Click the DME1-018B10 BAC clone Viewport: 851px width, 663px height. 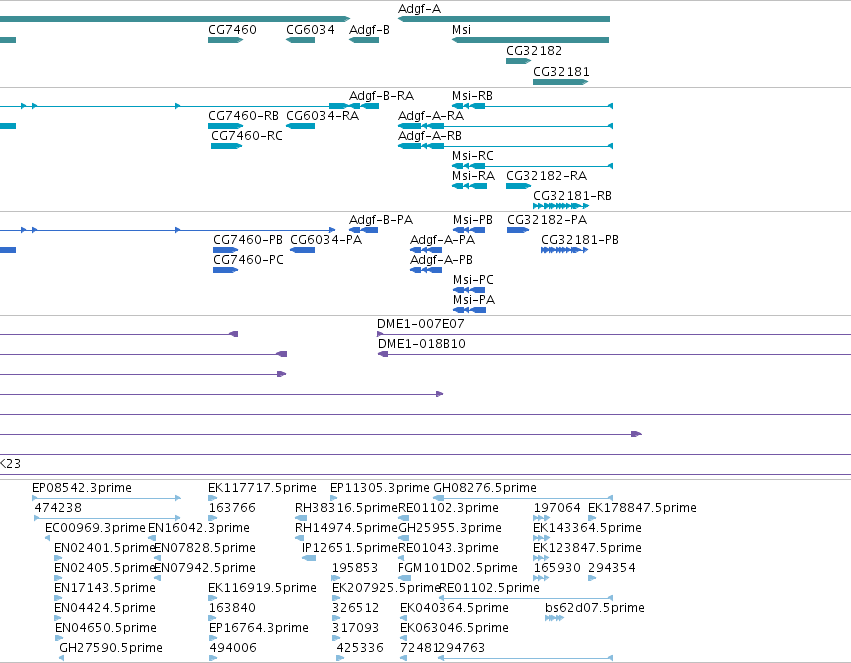point(614,354)
